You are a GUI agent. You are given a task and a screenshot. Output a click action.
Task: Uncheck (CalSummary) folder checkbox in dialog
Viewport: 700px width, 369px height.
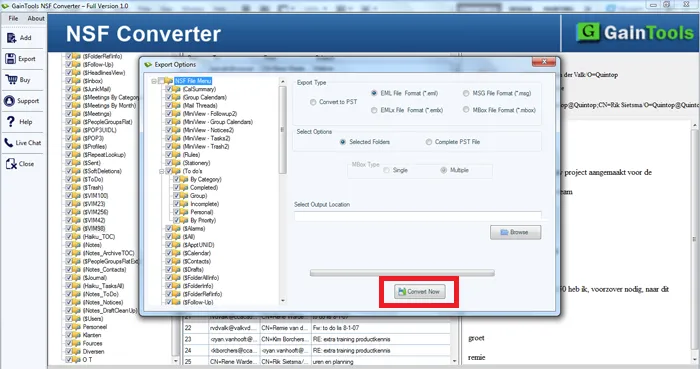click(169, 89)
